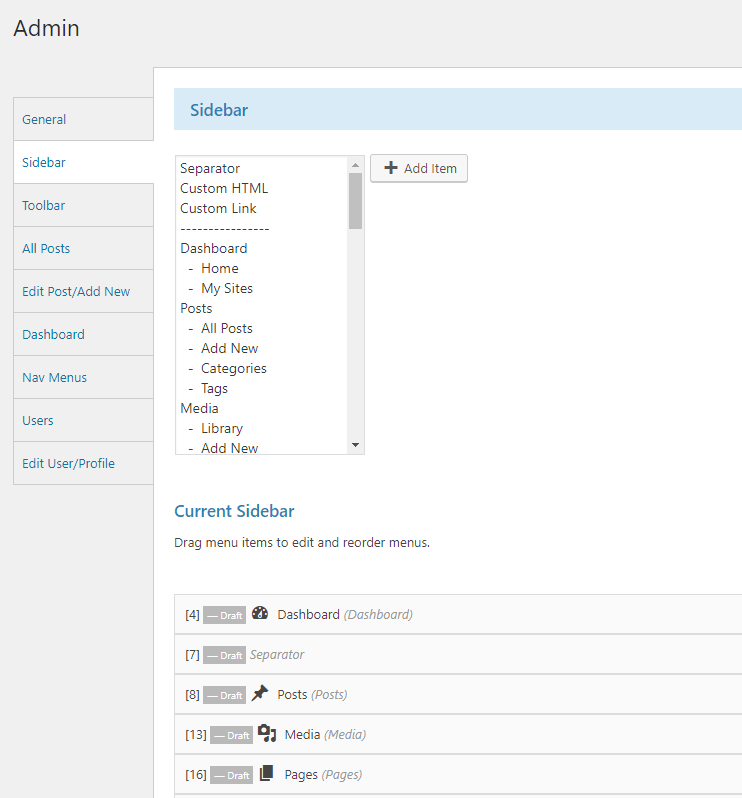Click the Draft badge on Media row

click(x=232, y=735)
